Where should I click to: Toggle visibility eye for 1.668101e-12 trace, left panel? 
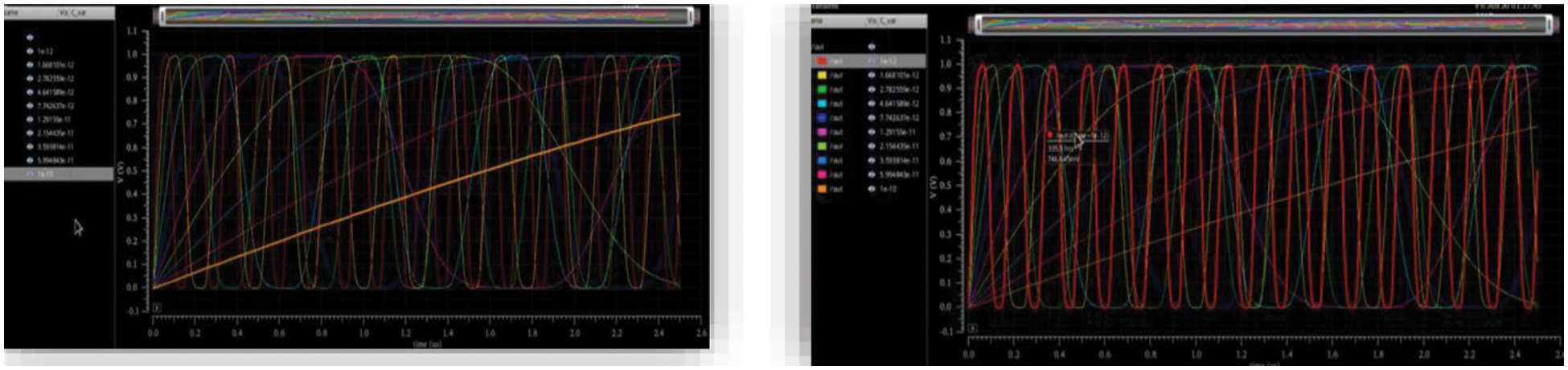coord(31,64)
